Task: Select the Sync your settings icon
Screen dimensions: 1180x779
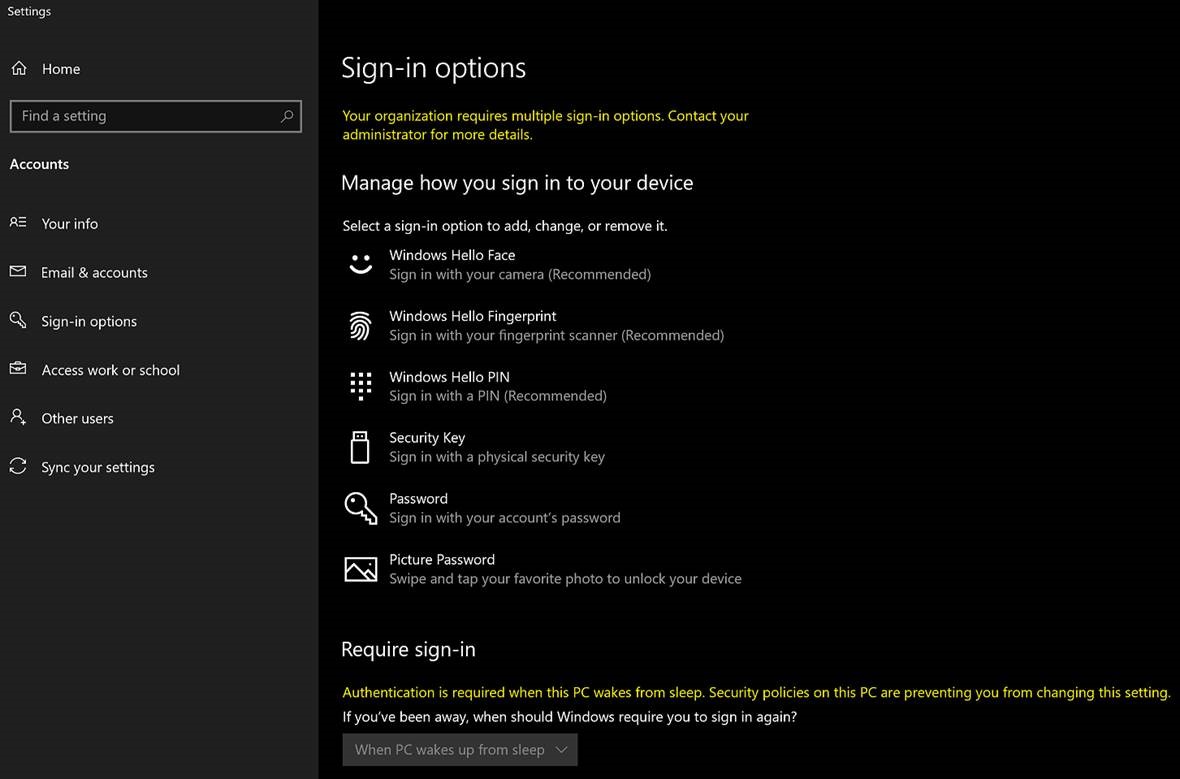Action: (x=17, y=466)
